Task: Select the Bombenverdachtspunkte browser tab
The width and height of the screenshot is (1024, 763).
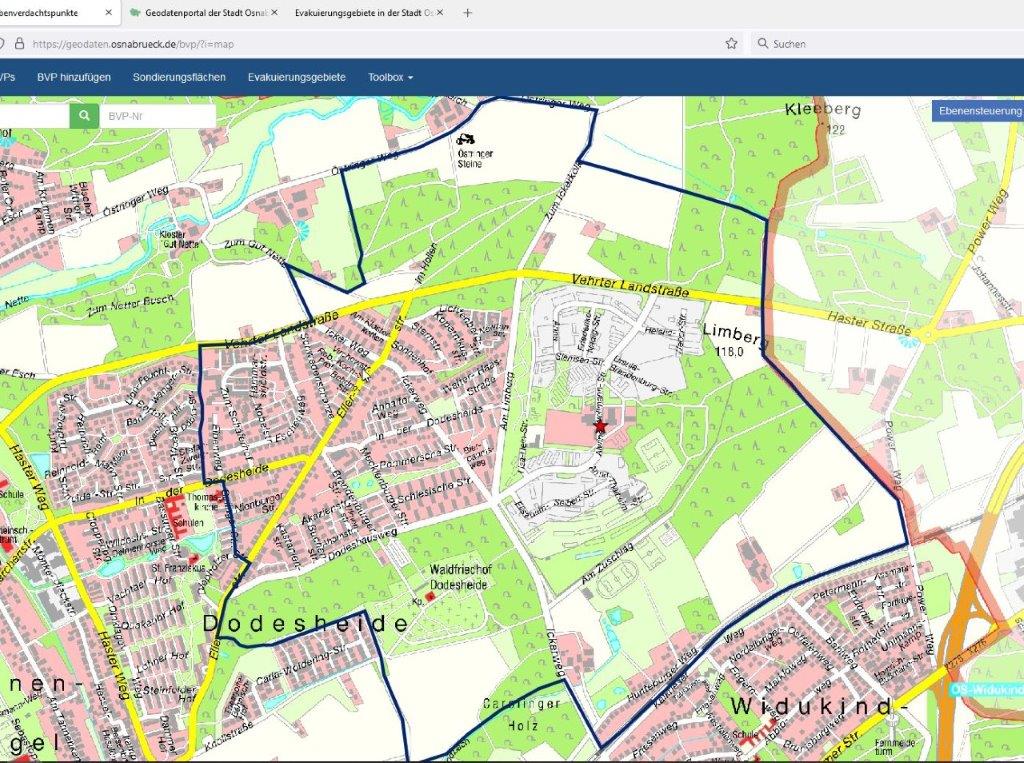Action: click(x=59, y=12)
